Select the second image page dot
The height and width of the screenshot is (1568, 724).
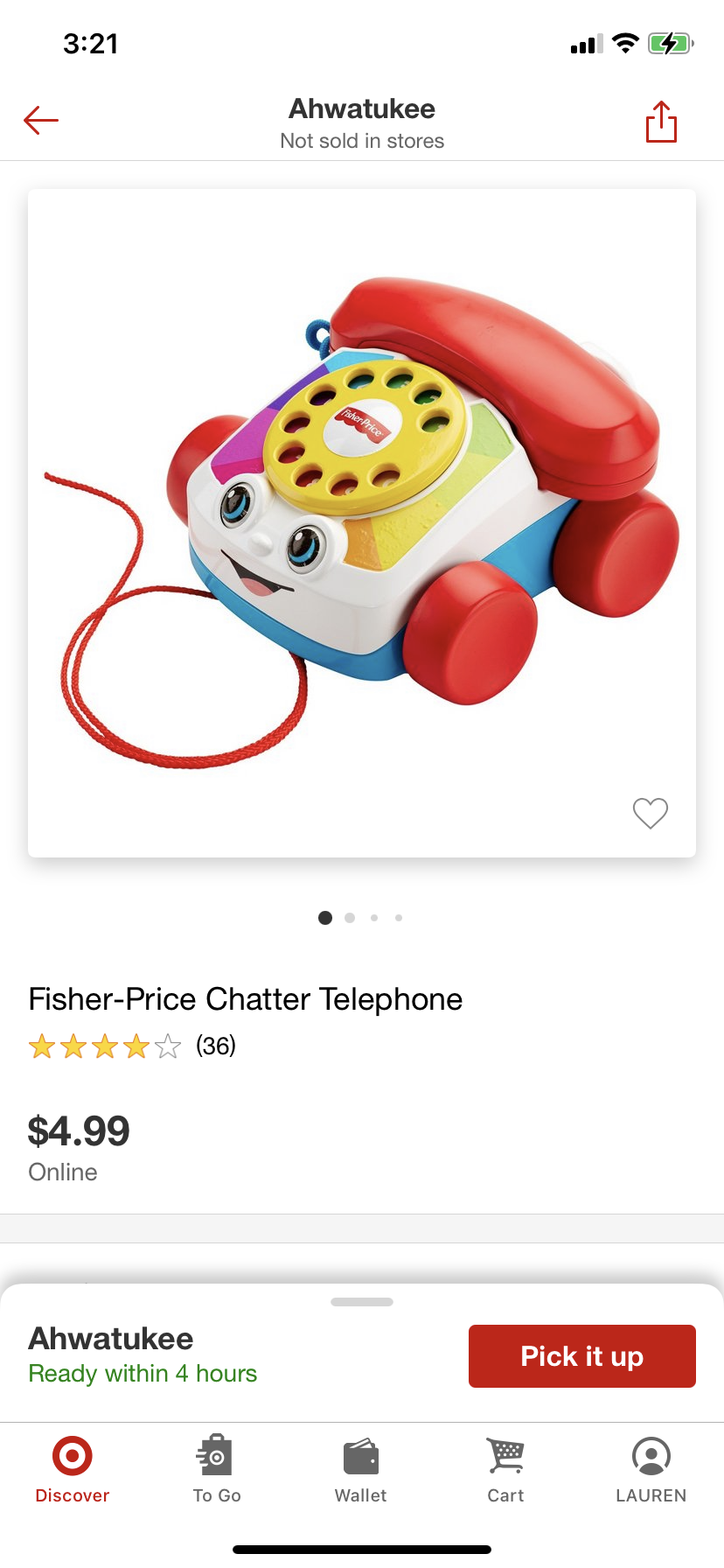pyautogui.click(x=350, y=918)
